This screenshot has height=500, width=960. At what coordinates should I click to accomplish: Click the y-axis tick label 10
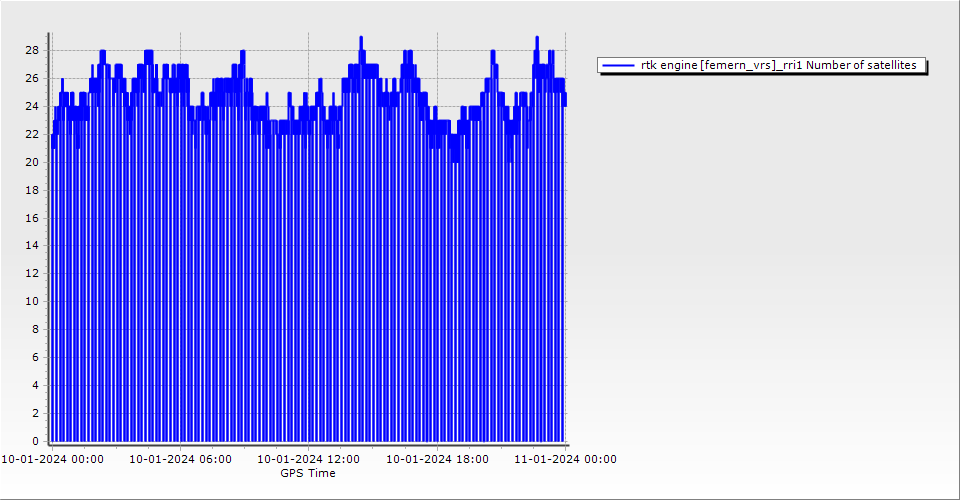pyautogui.click(x=32, y=301)
